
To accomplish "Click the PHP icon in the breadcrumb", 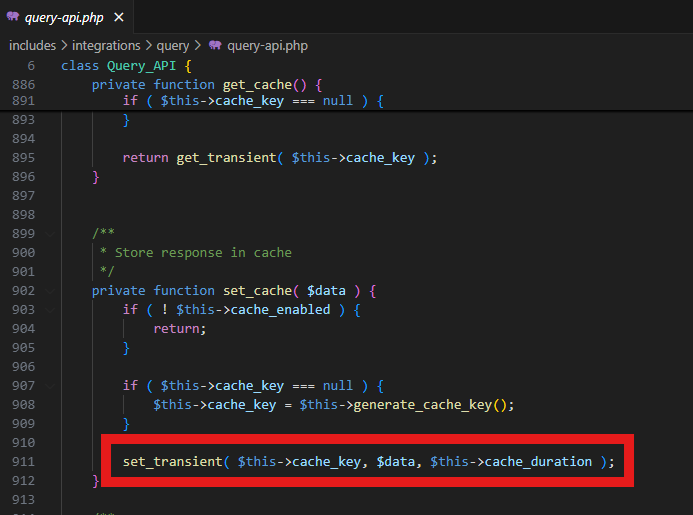I will pyautogui.click(x=215, y=45).
